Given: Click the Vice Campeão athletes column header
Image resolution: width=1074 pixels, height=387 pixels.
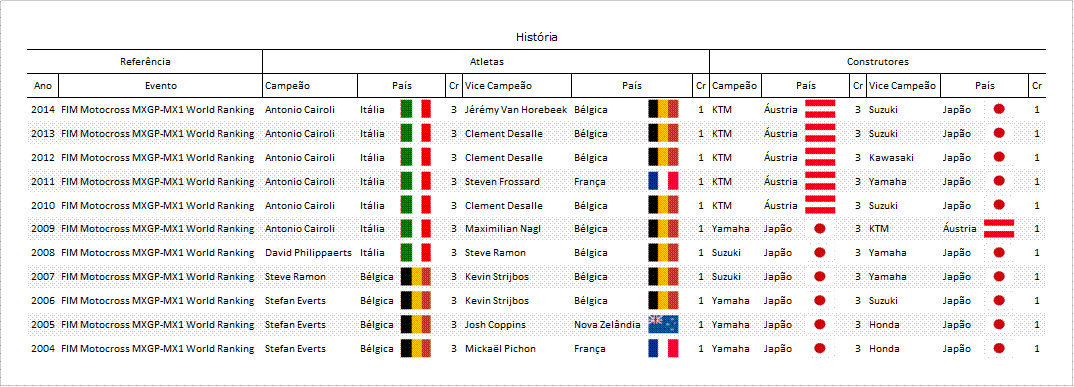Looking at the screenshot, I should pyautogui.click(x=516, y=86).
